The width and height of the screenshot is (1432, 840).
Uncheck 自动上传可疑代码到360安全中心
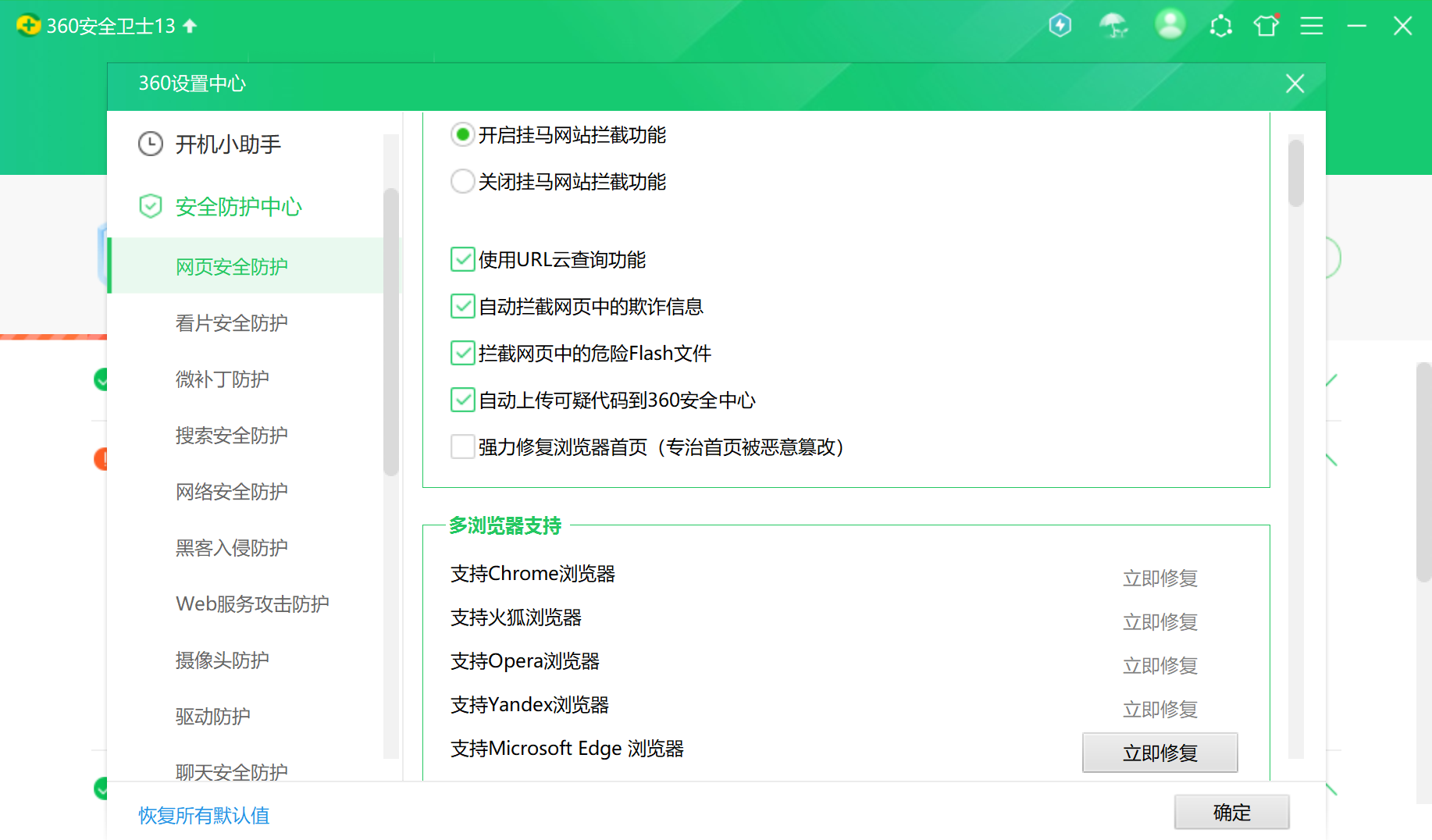[x=463, y=400]
